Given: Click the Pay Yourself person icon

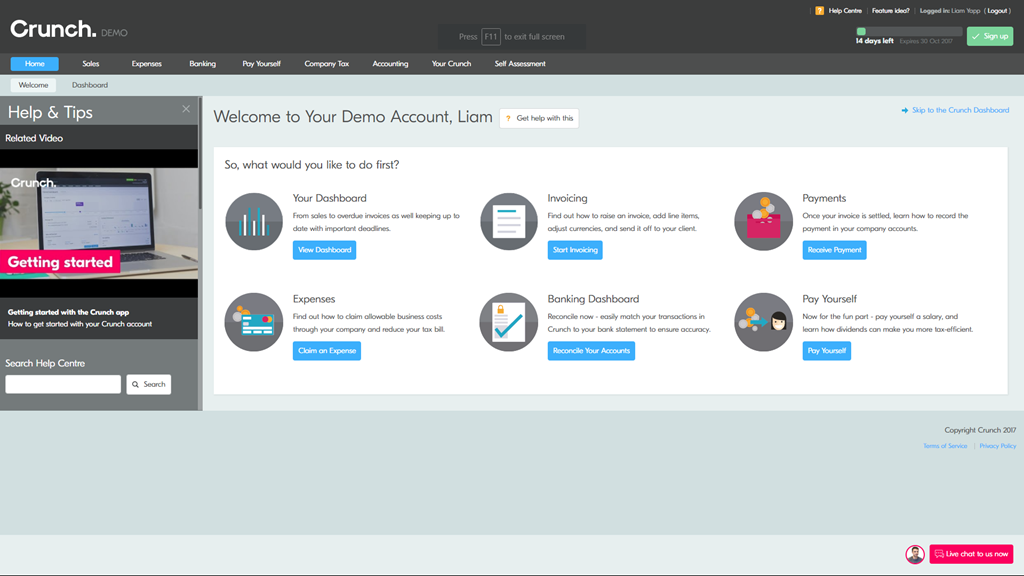Looking at the screenshot, I should click(763, 322).
